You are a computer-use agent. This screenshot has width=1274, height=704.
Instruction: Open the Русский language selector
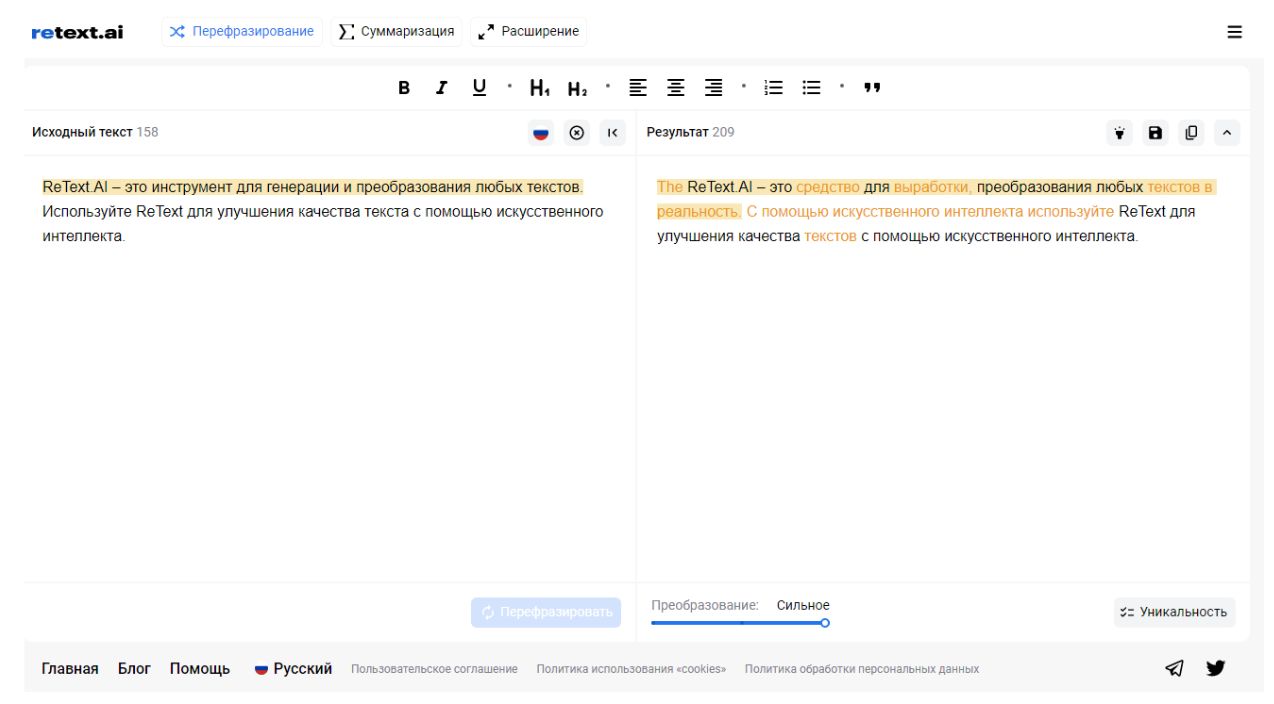293,669
